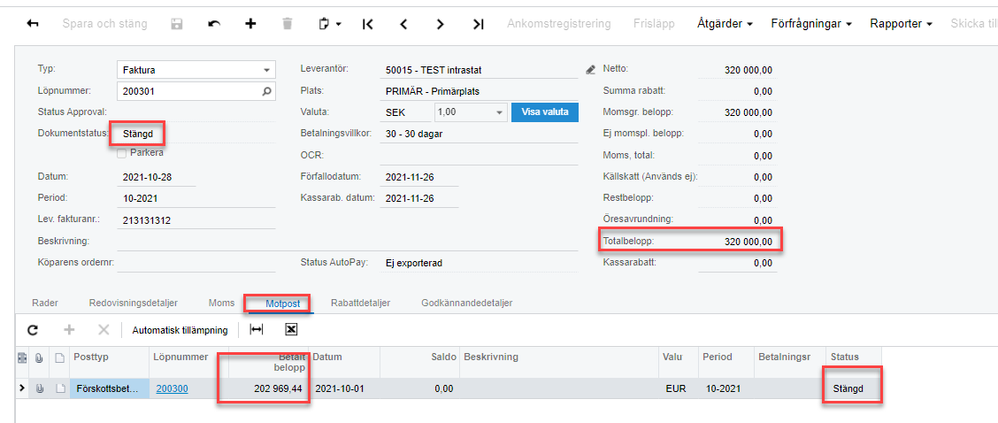Click the Lev. fakturanr. input field
The image size is (998, 423).
click(195, 220)
